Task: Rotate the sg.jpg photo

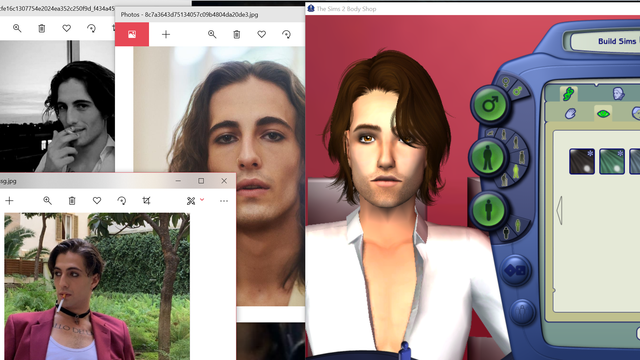Action: tap(122, 200)
